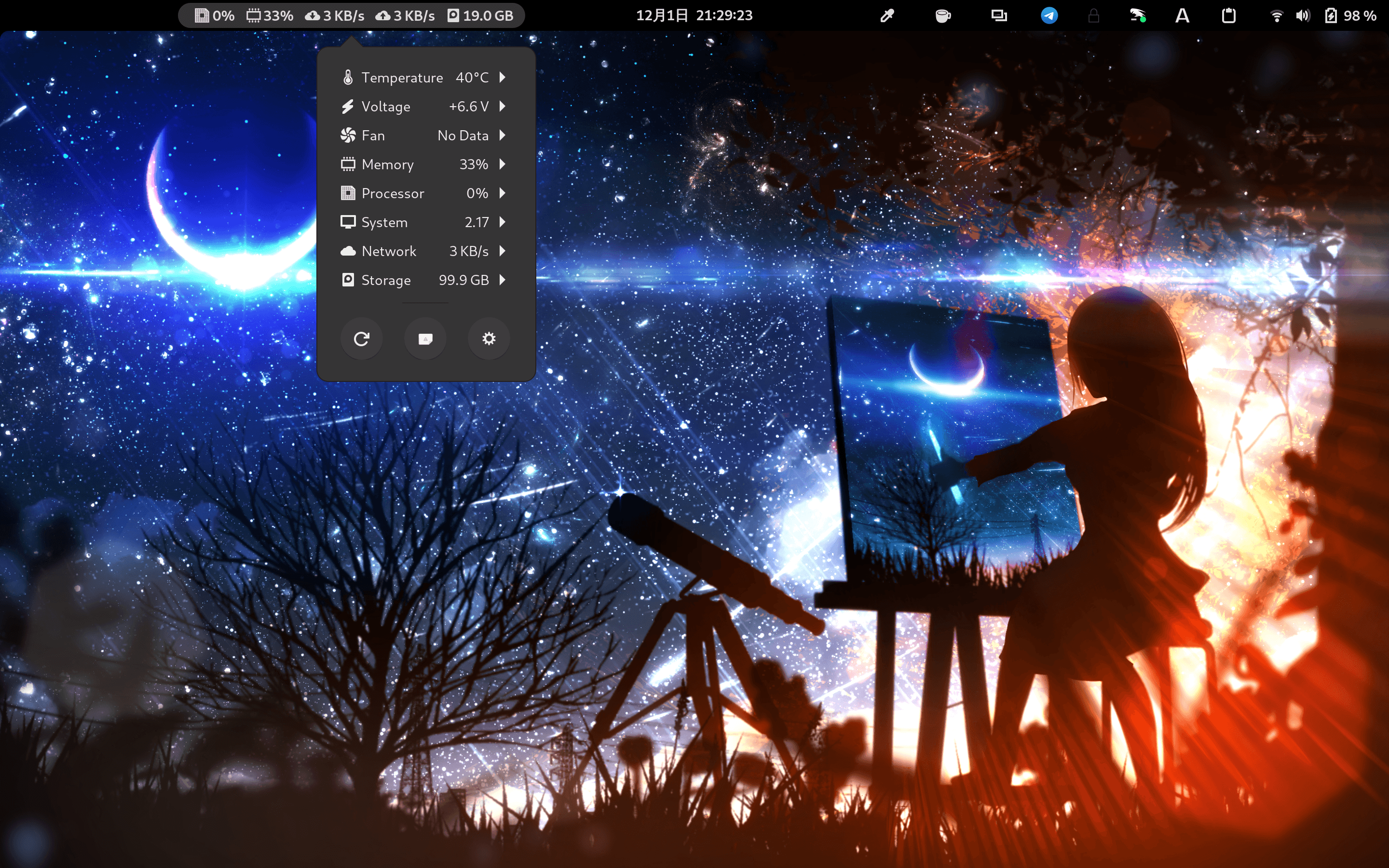Click the volume speaker icon
This screenshot has height=868, width=1389.
click(1303, 15)
